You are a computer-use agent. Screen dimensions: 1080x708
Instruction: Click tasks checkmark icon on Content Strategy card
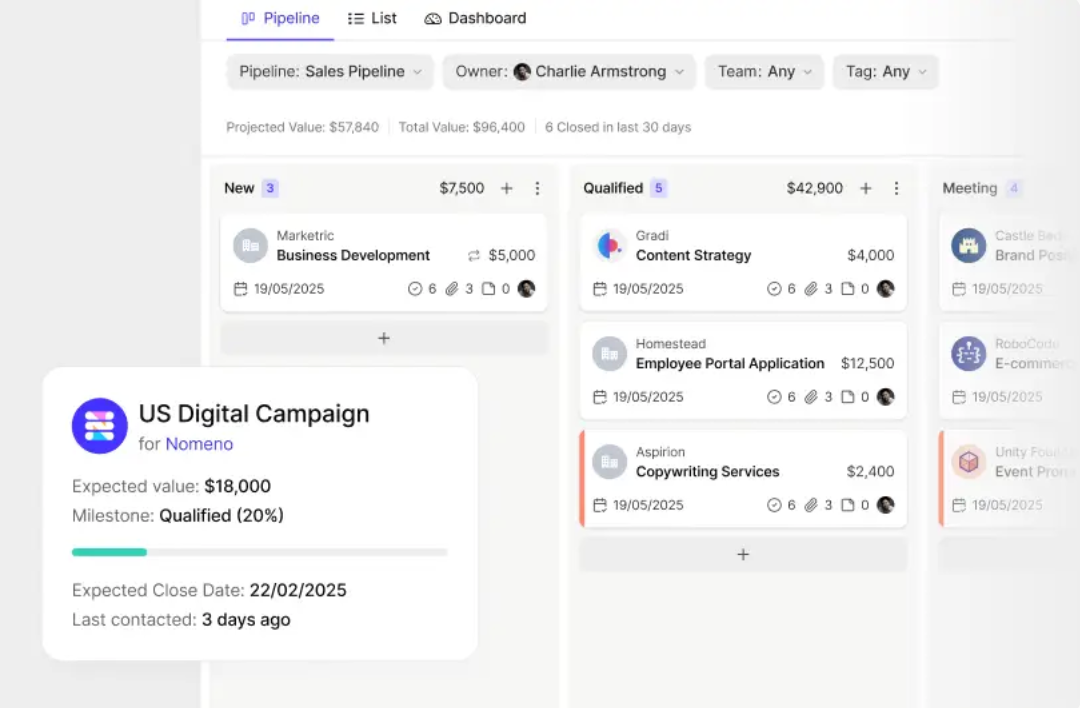tap(774, 289)
